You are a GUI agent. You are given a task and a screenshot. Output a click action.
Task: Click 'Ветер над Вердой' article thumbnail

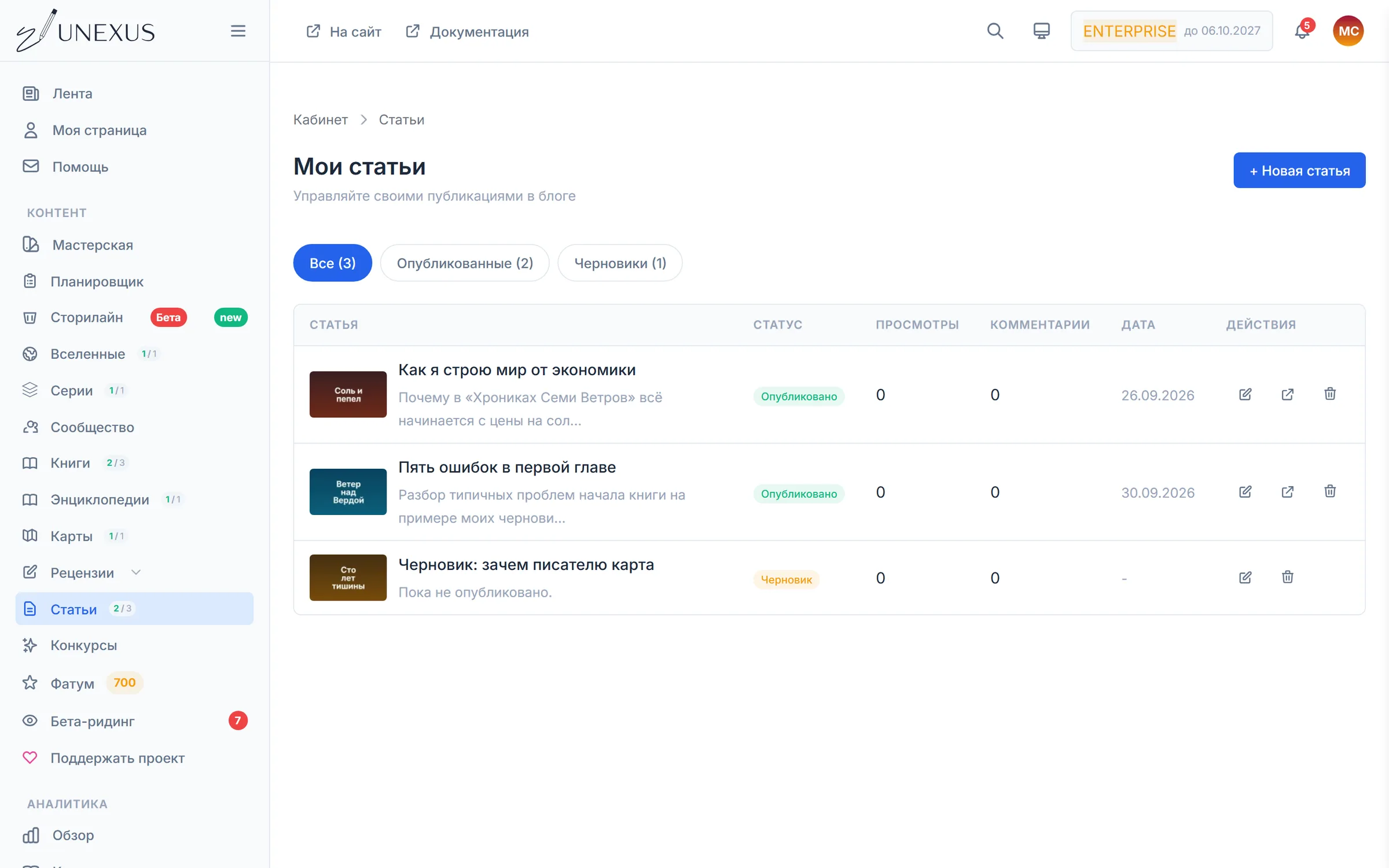[348, 492]
